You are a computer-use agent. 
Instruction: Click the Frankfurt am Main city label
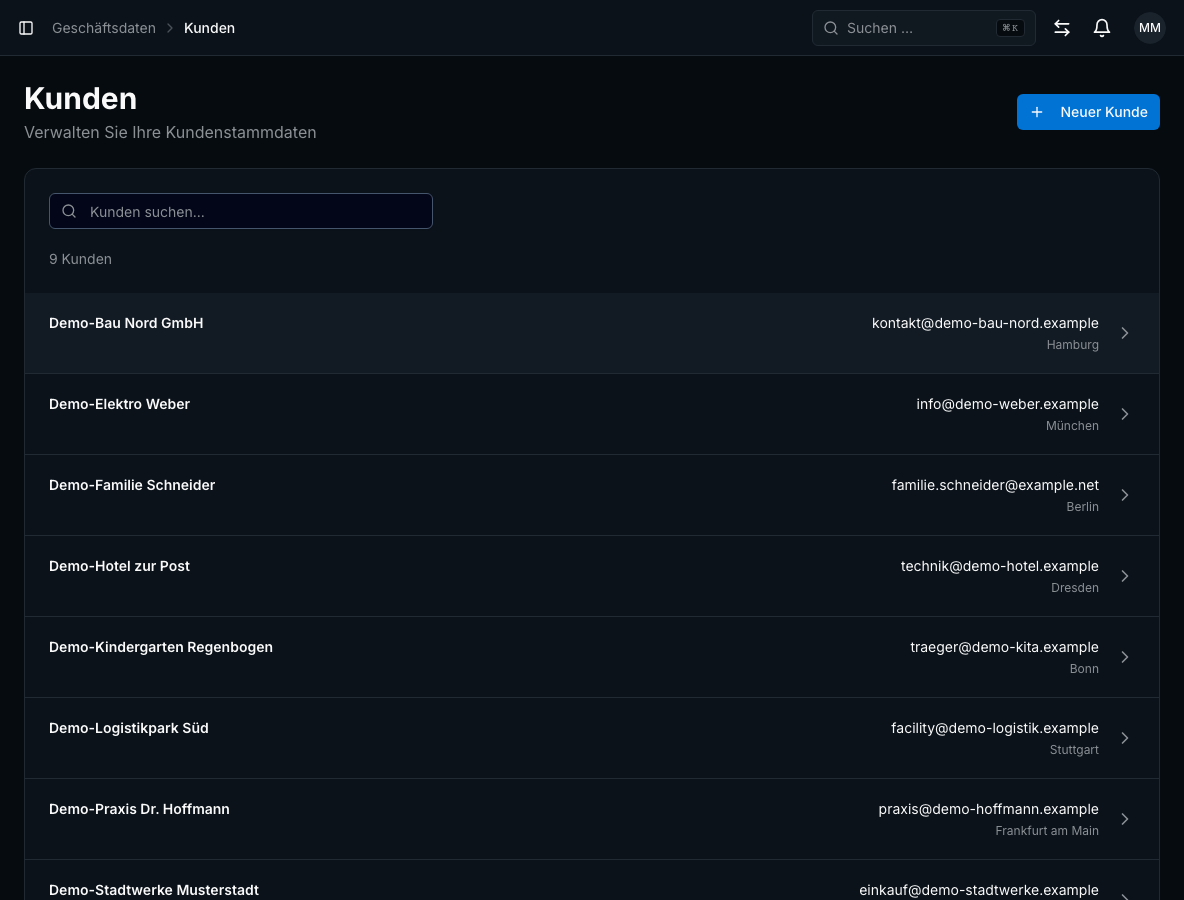pos(1047,831)
